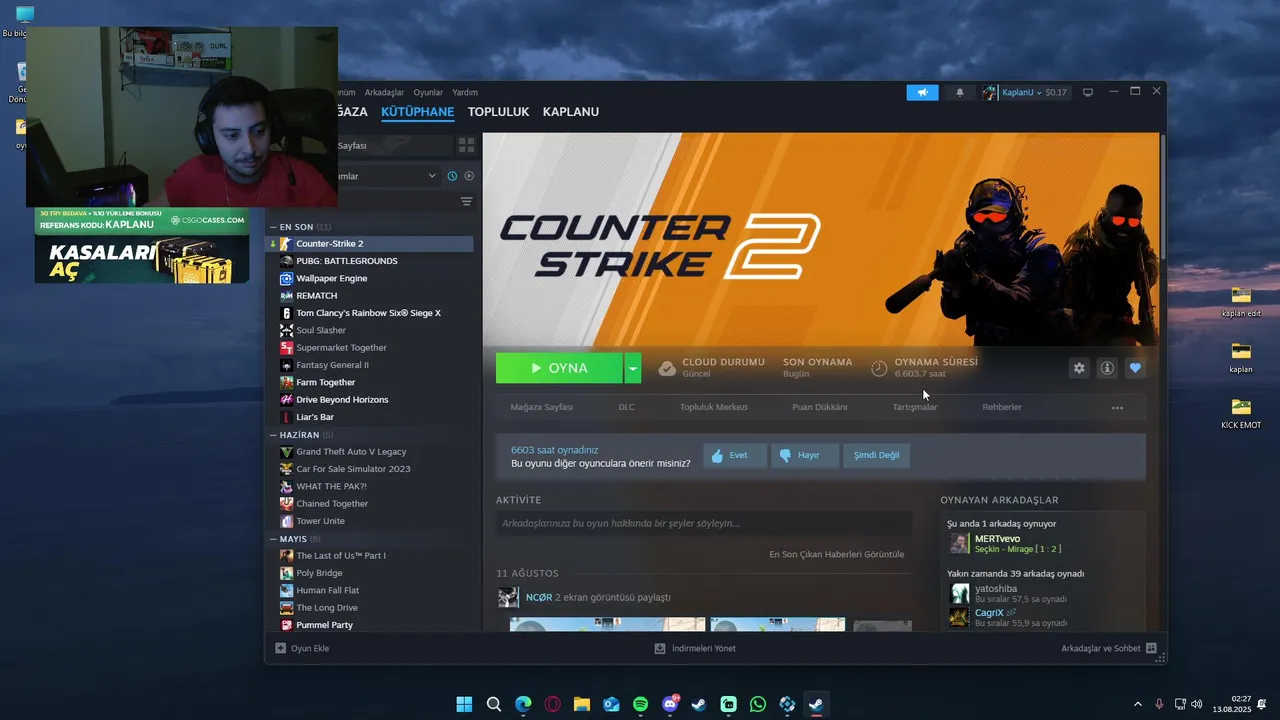Add Counter-Strike 2 to favorites heart icon
The image size is (1280, 720).
1135,368
